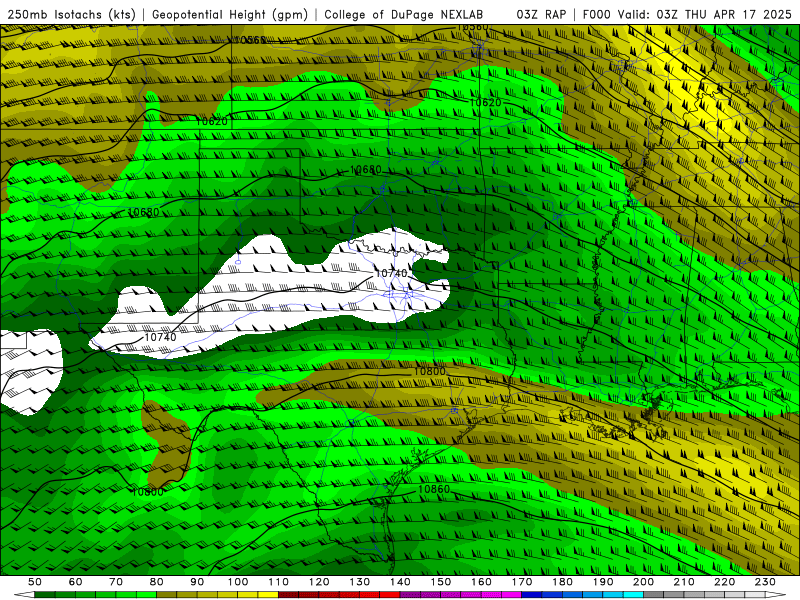The width and height of the screenshot is (800, 600).
Task: Click the 10800 contour label on the olive band
Action: point(429,371)
